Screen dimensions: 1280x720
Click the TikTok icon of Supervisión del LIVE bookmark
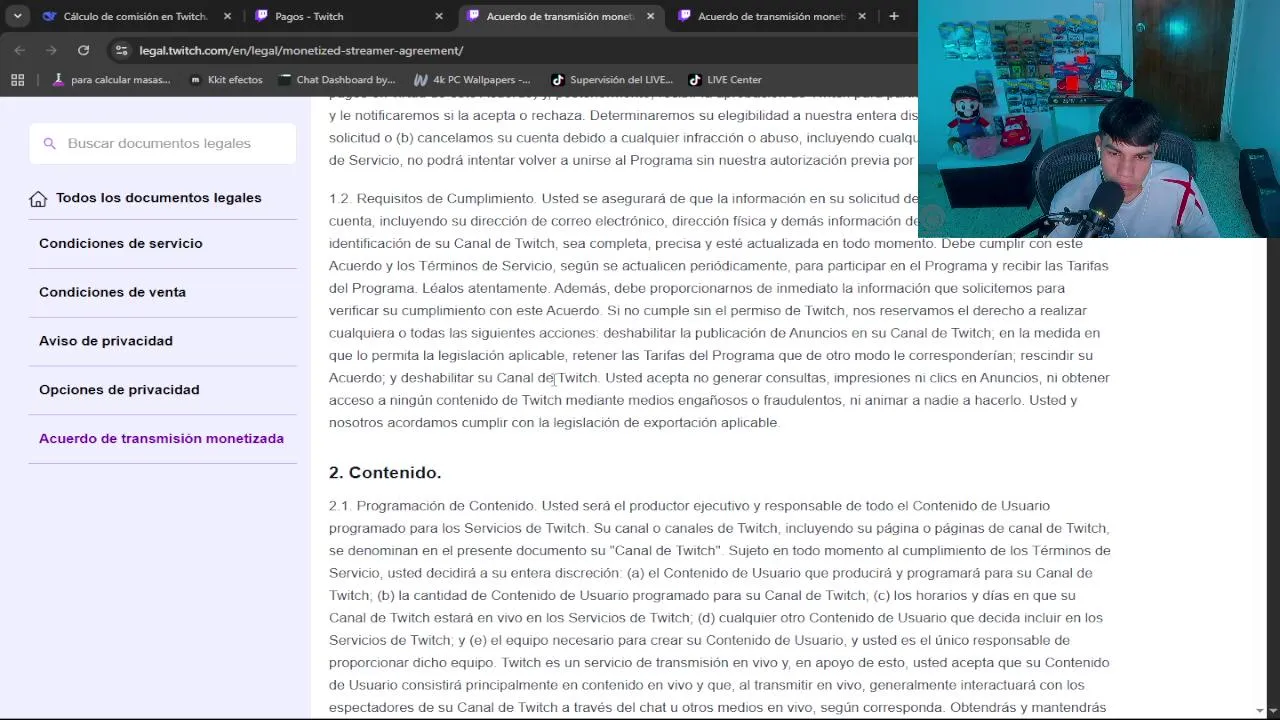(558, 80)
